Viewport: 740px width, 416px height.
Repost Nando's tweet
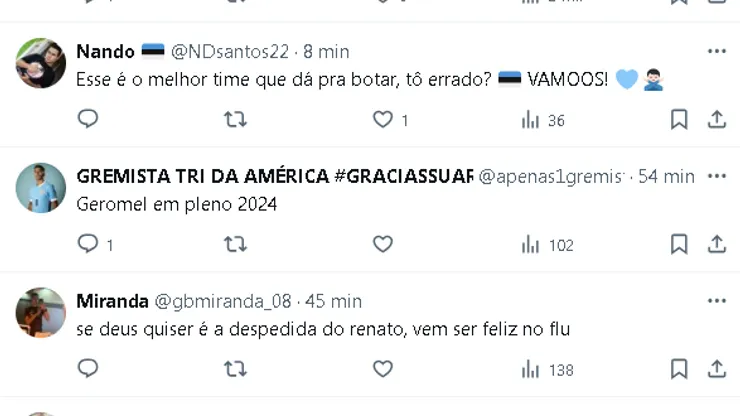[x=235, y=120]
